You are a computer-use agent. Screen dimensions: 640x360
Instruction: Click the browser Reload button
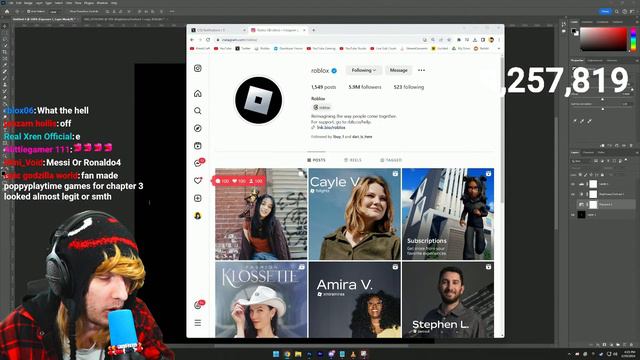[x=208, y=40]
